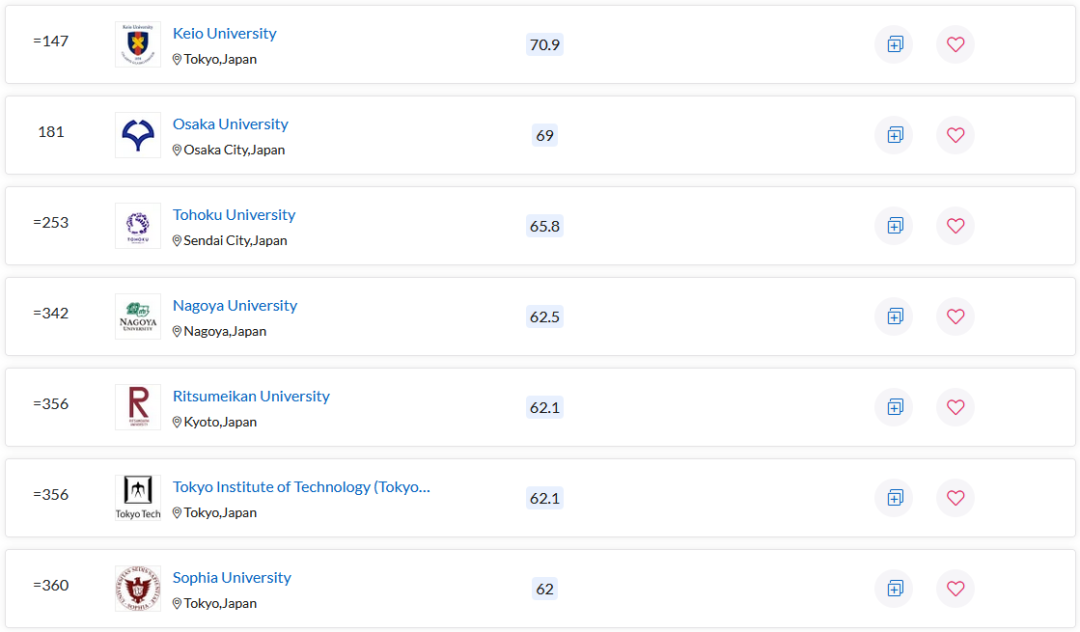
Task: Add Tohoku University to compare list
Action: tap(894, 226)
